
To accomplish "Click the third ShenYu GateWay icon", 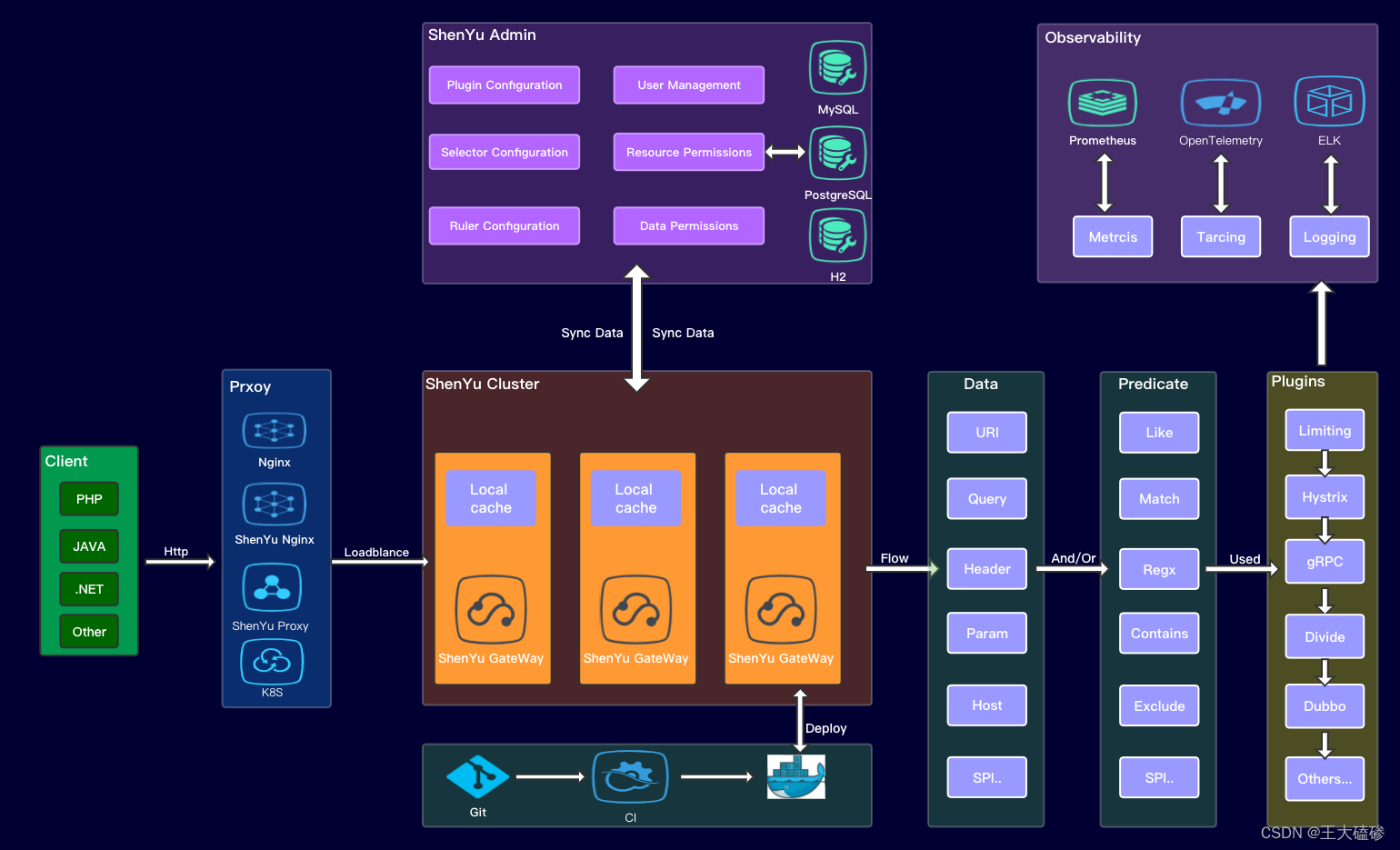I will click(x=781, y=609).
